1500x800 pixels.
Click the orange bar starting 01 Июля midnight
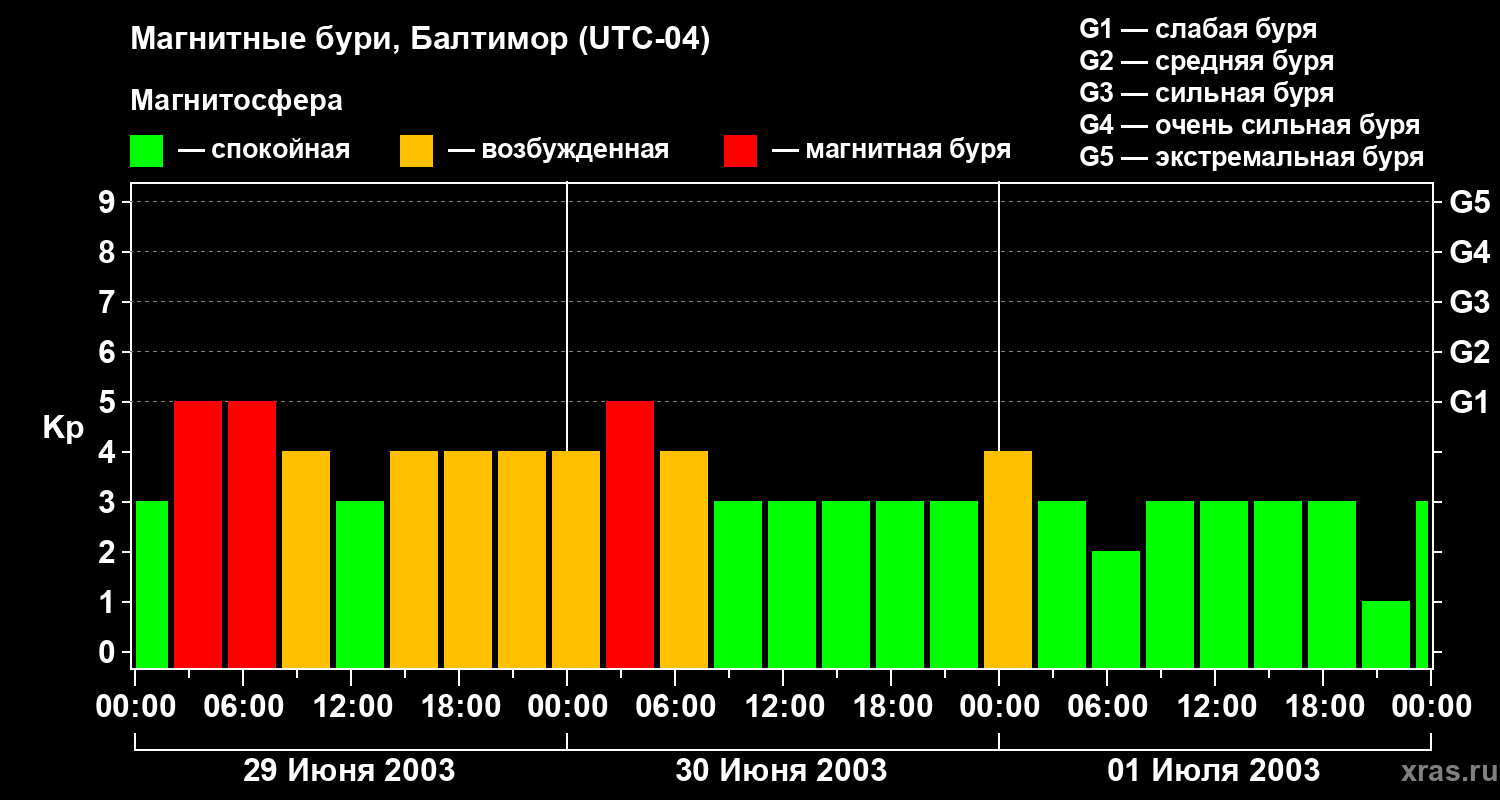click(1008, 559)
